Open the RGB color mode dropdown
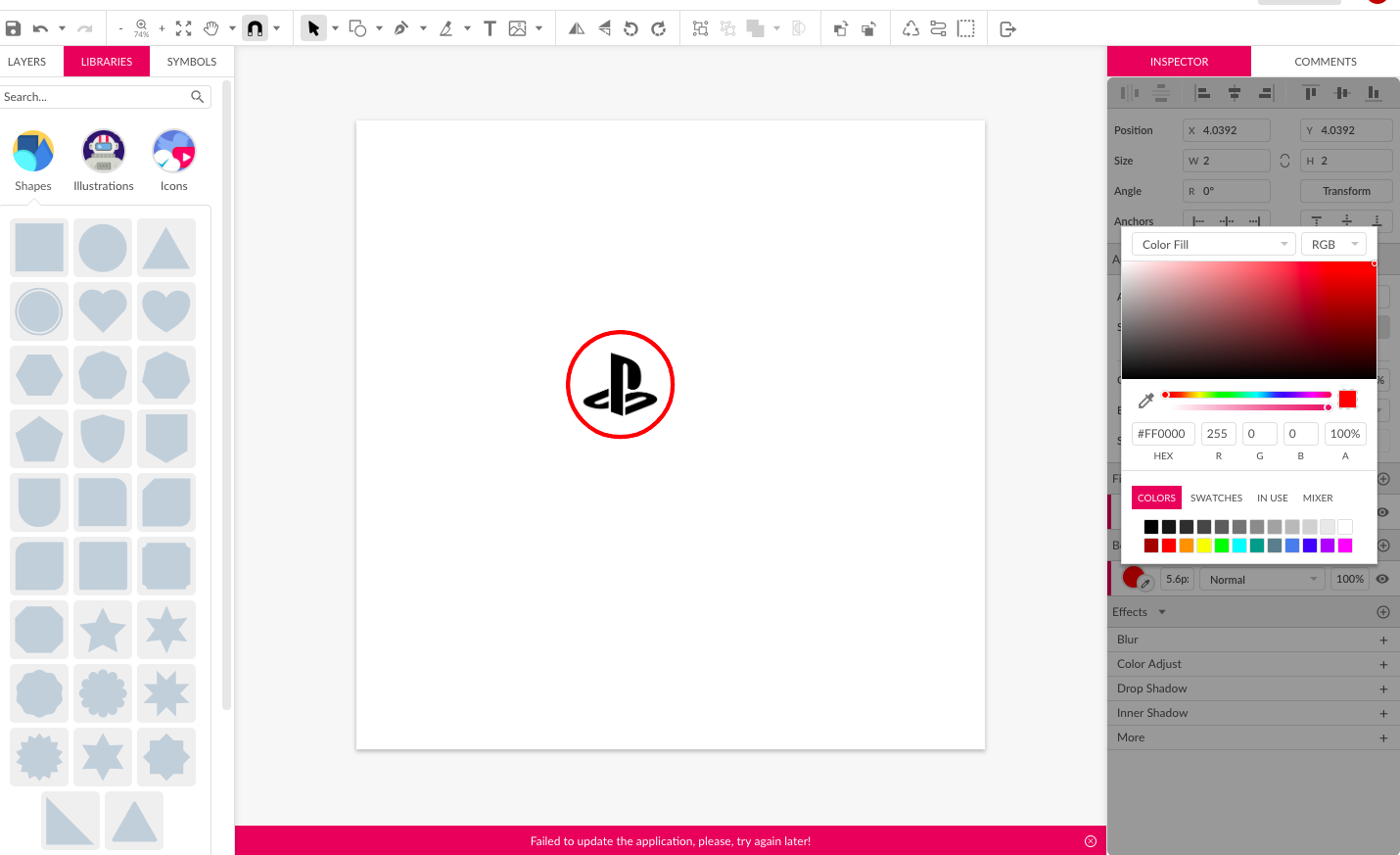Viewport: 1400px width, 855px height. (1333, 243)
